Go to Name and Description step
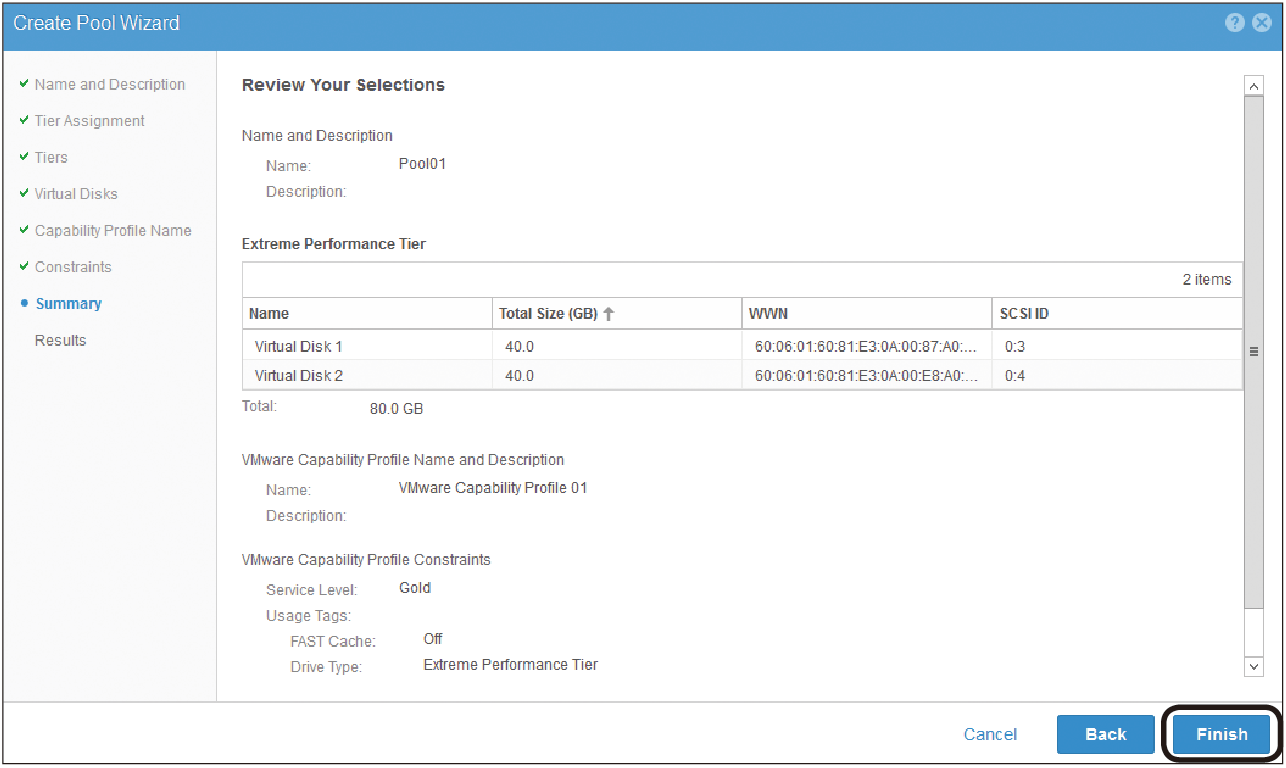 (x=110, y=84)
